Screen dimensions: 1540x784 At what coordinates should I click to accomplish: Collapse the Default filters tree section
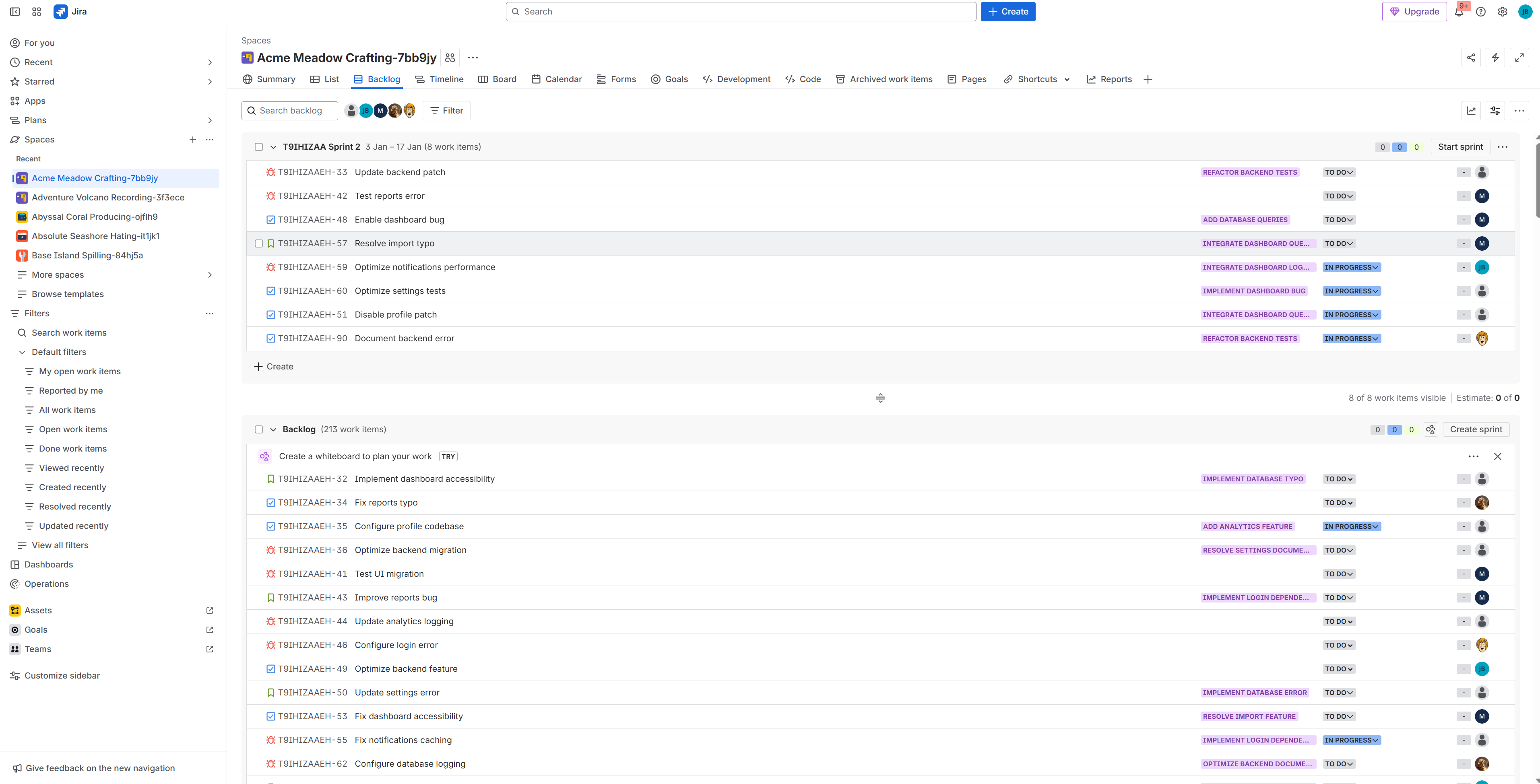click(22, 352)
